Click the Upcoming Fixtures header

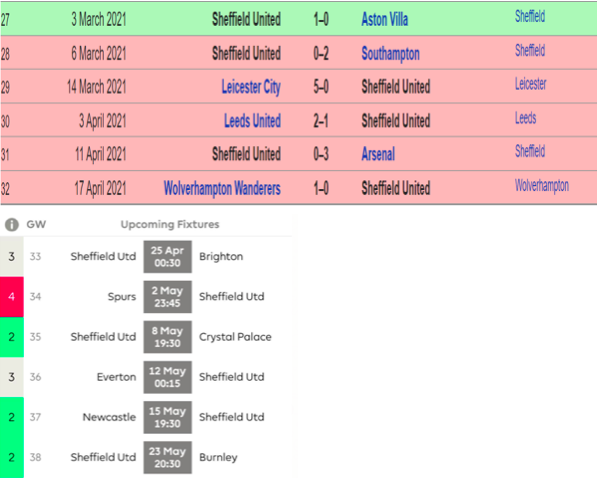tap(170, 224)
